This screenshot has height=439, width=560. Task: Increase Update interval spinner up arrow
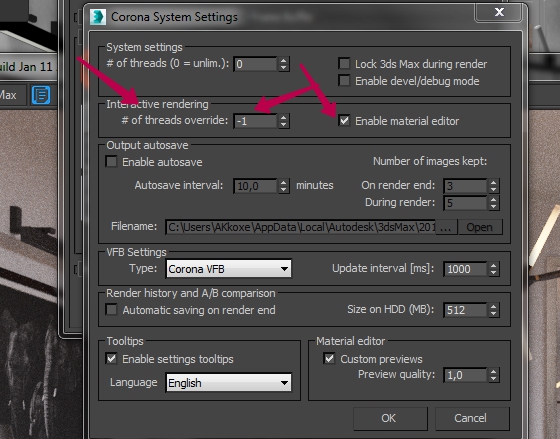point(494,265)
